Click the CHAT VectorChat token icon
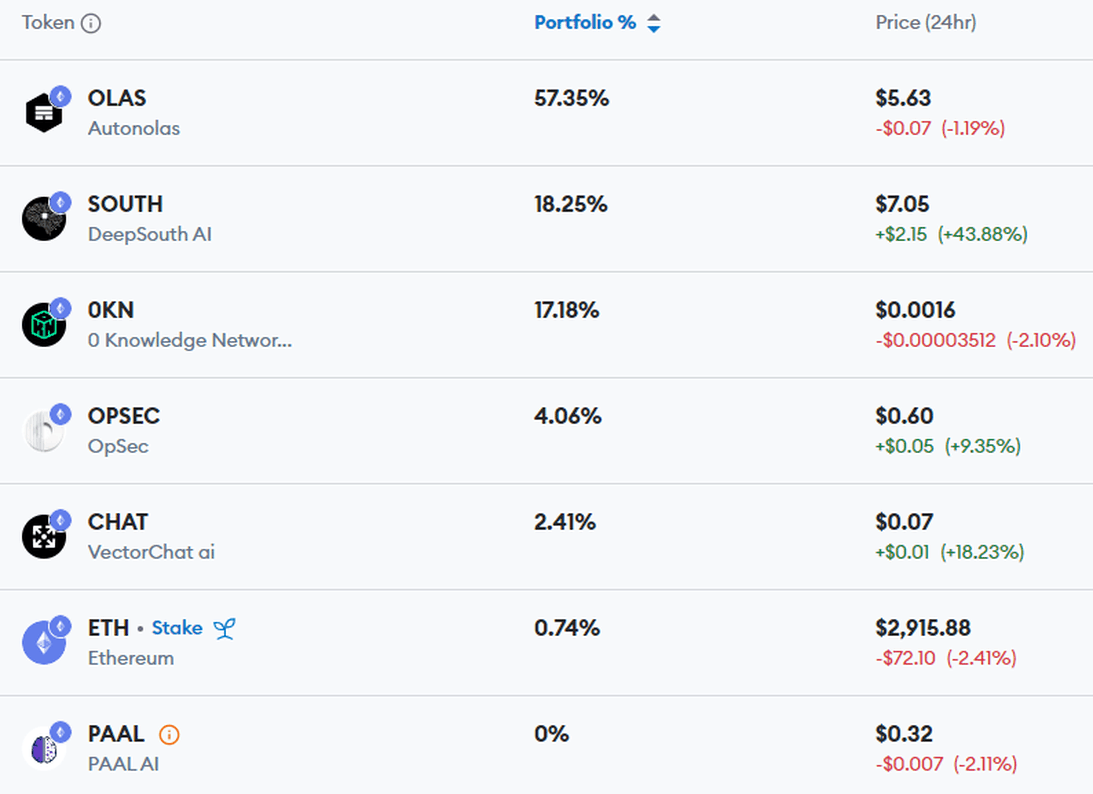This screenshot has width=1093, height=794. tap(44, 536)
